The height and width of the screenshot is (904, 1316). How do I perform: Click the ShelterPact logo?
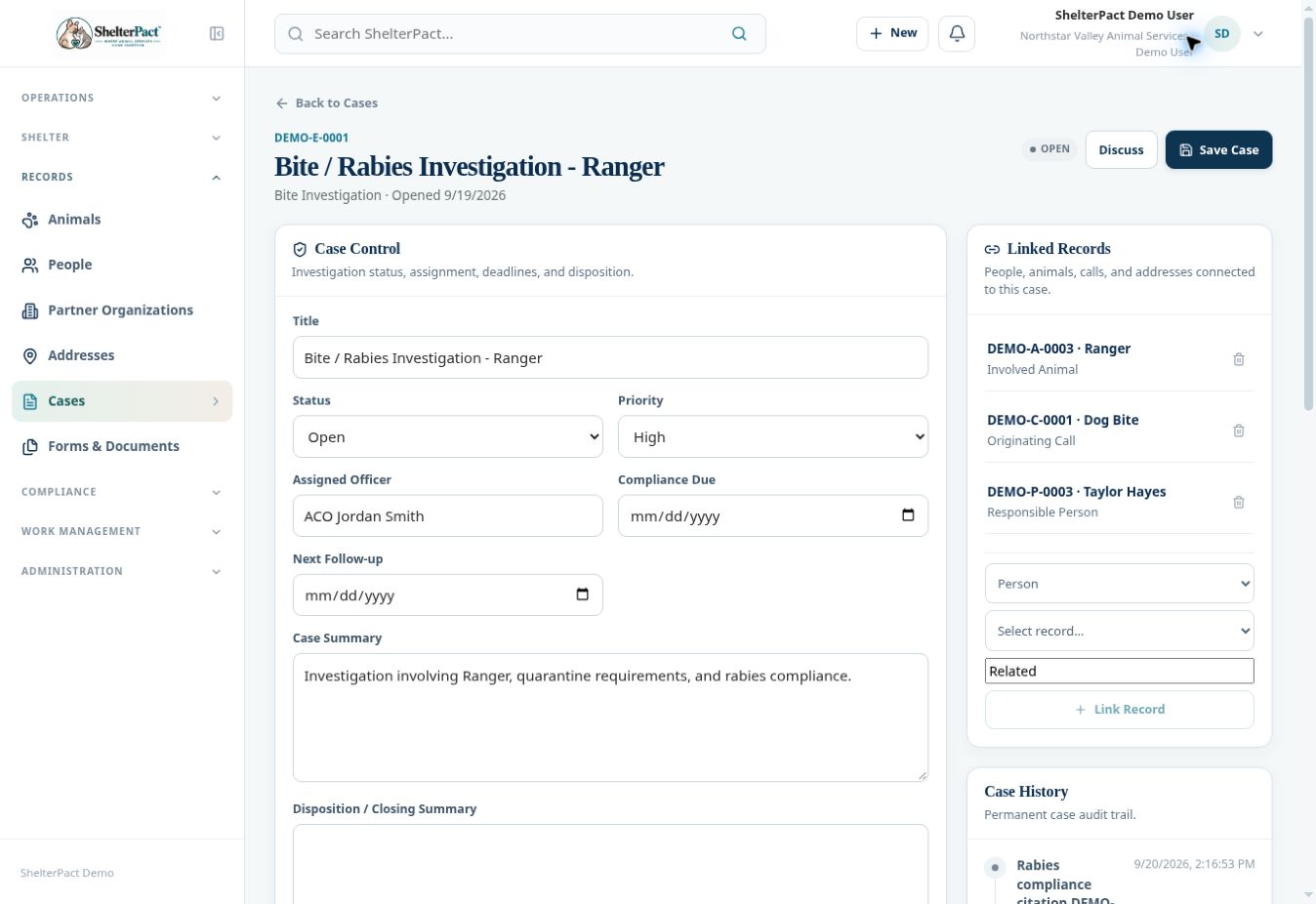pyautogui.click(x=107, y=33)
